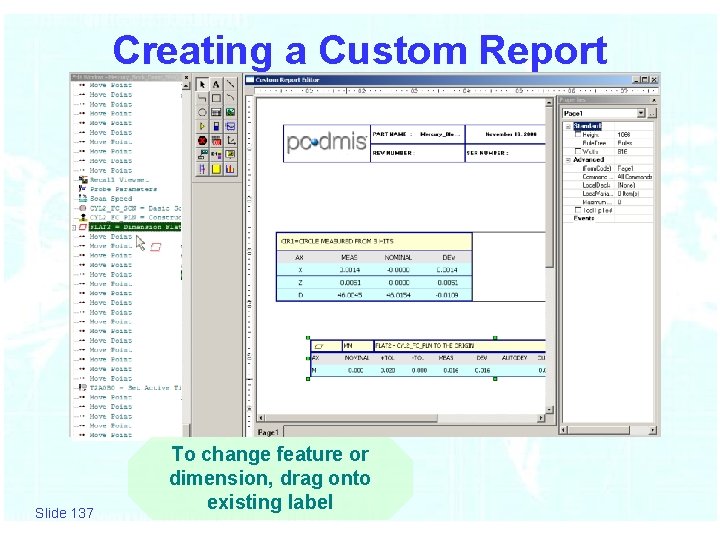Toggle checkbox beside Height property
The height and width of the screenshot is (540, 720).
578,135
